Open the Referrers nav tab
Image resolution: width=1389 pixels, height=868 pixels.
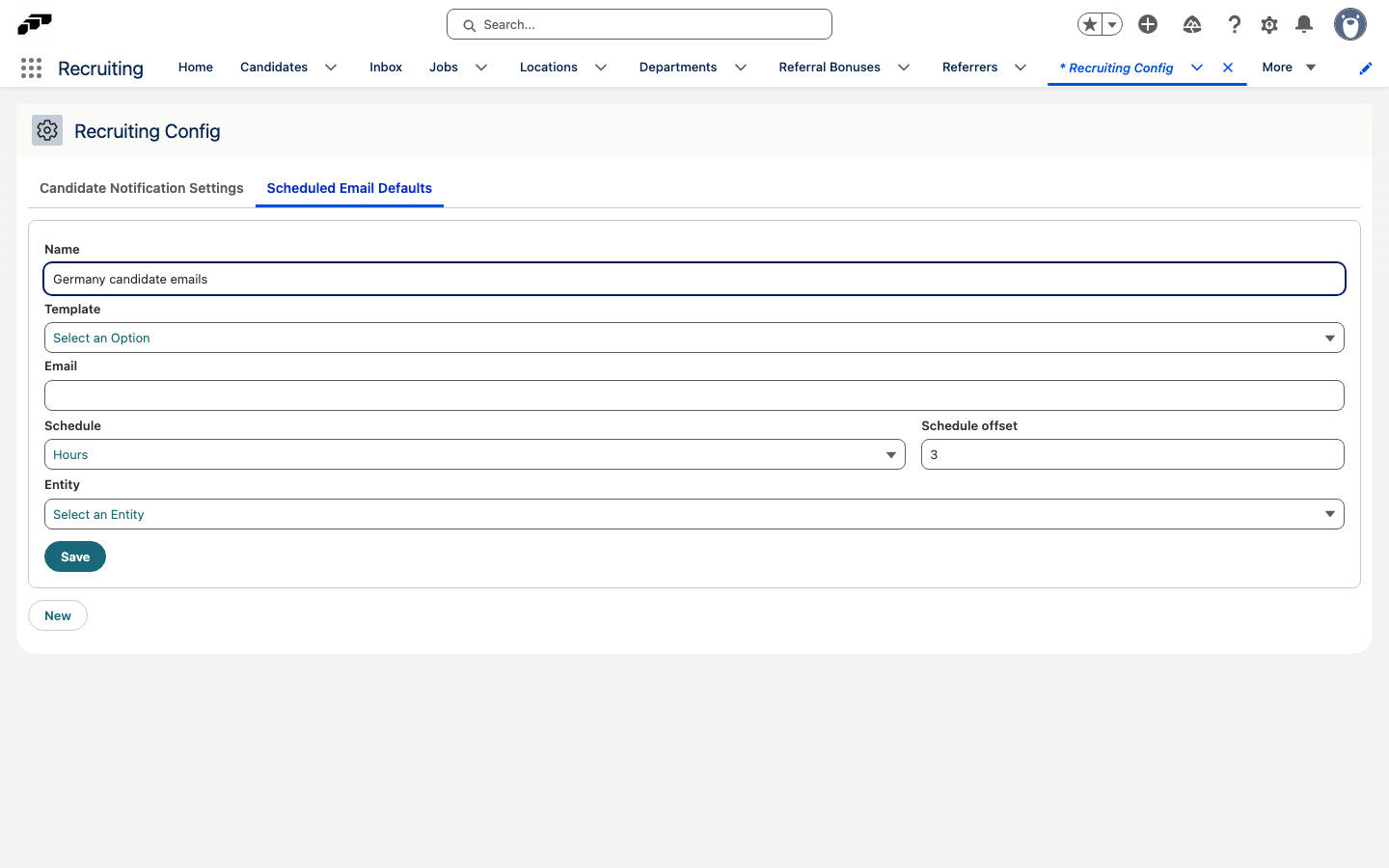coord(970,68)
